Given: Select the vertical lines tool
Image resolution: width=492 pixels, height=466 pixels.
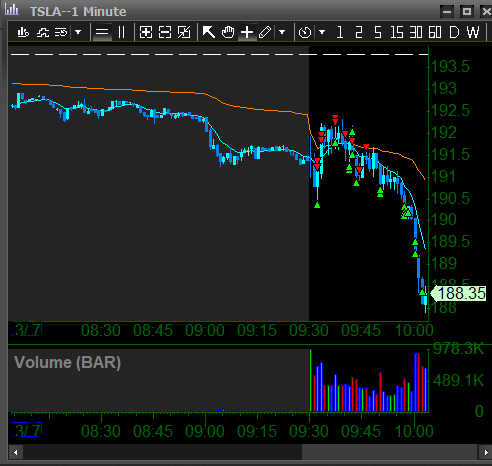Looking at the screenshot, I should click(121, 32).
